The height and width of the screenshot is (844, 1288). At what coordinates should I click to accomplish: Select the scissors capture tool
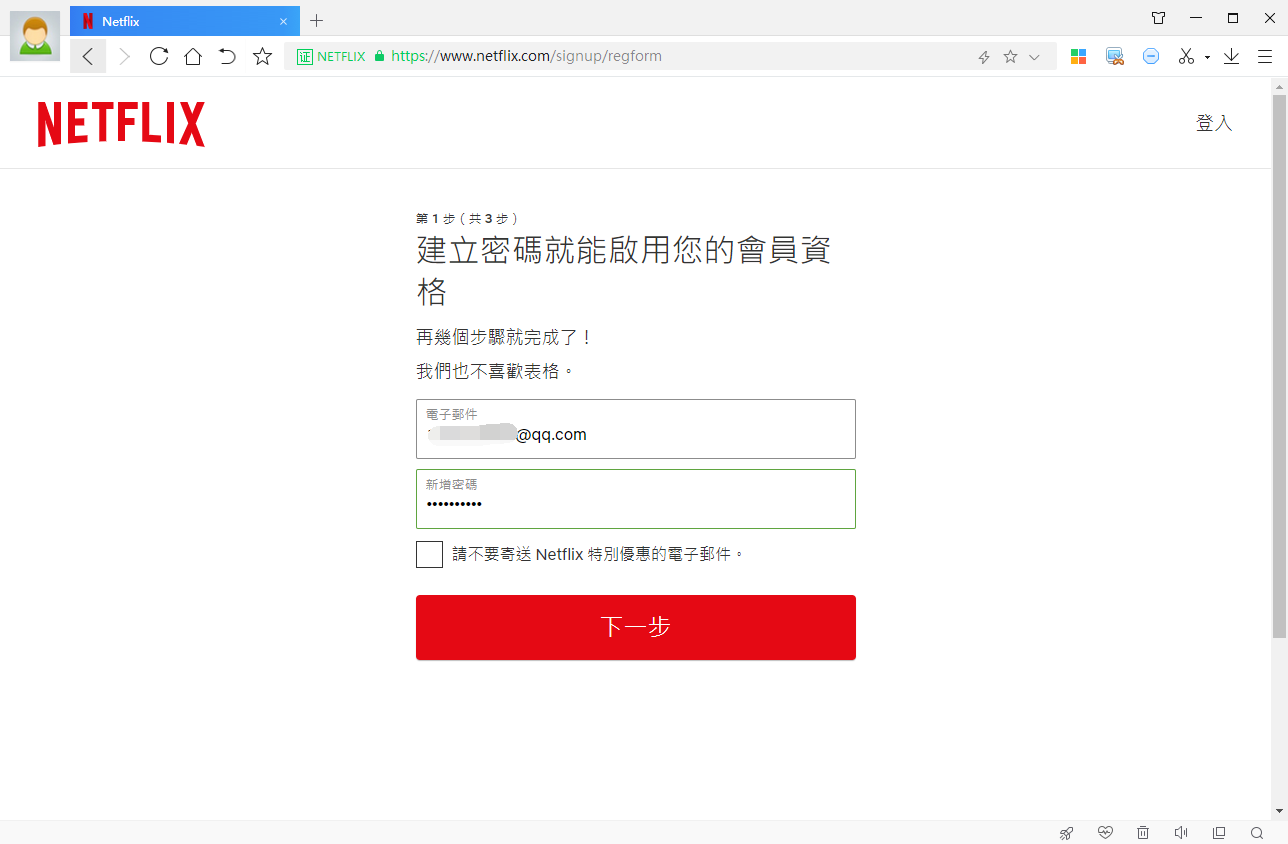(x=1186, y=57)
